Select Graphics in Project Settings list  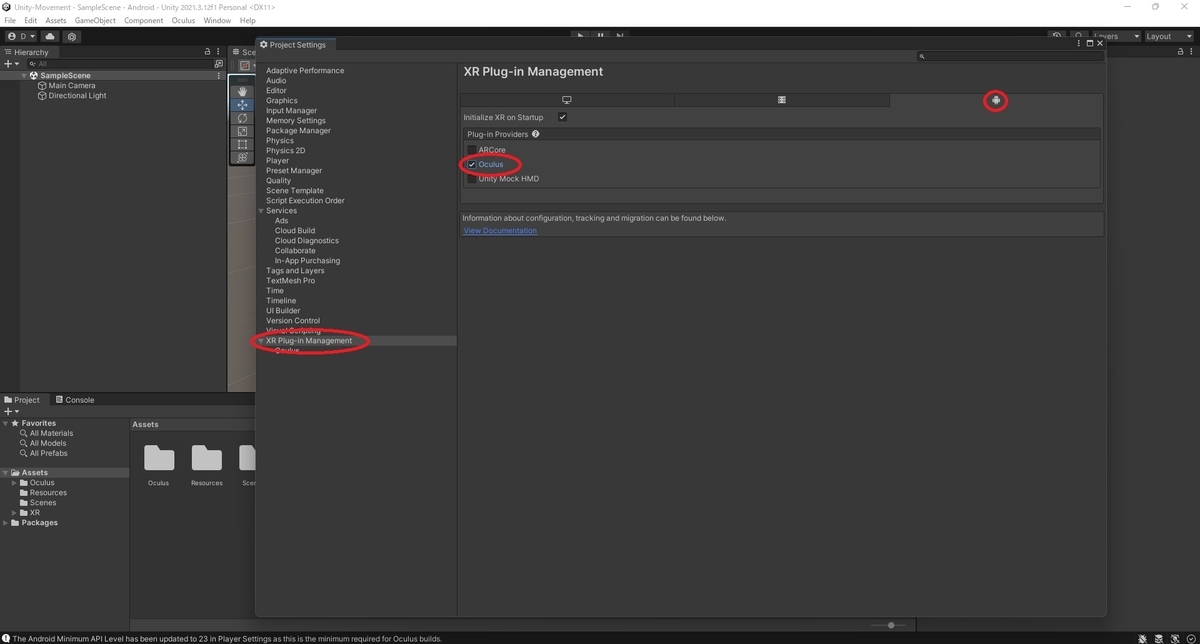[x=281, y=101]
